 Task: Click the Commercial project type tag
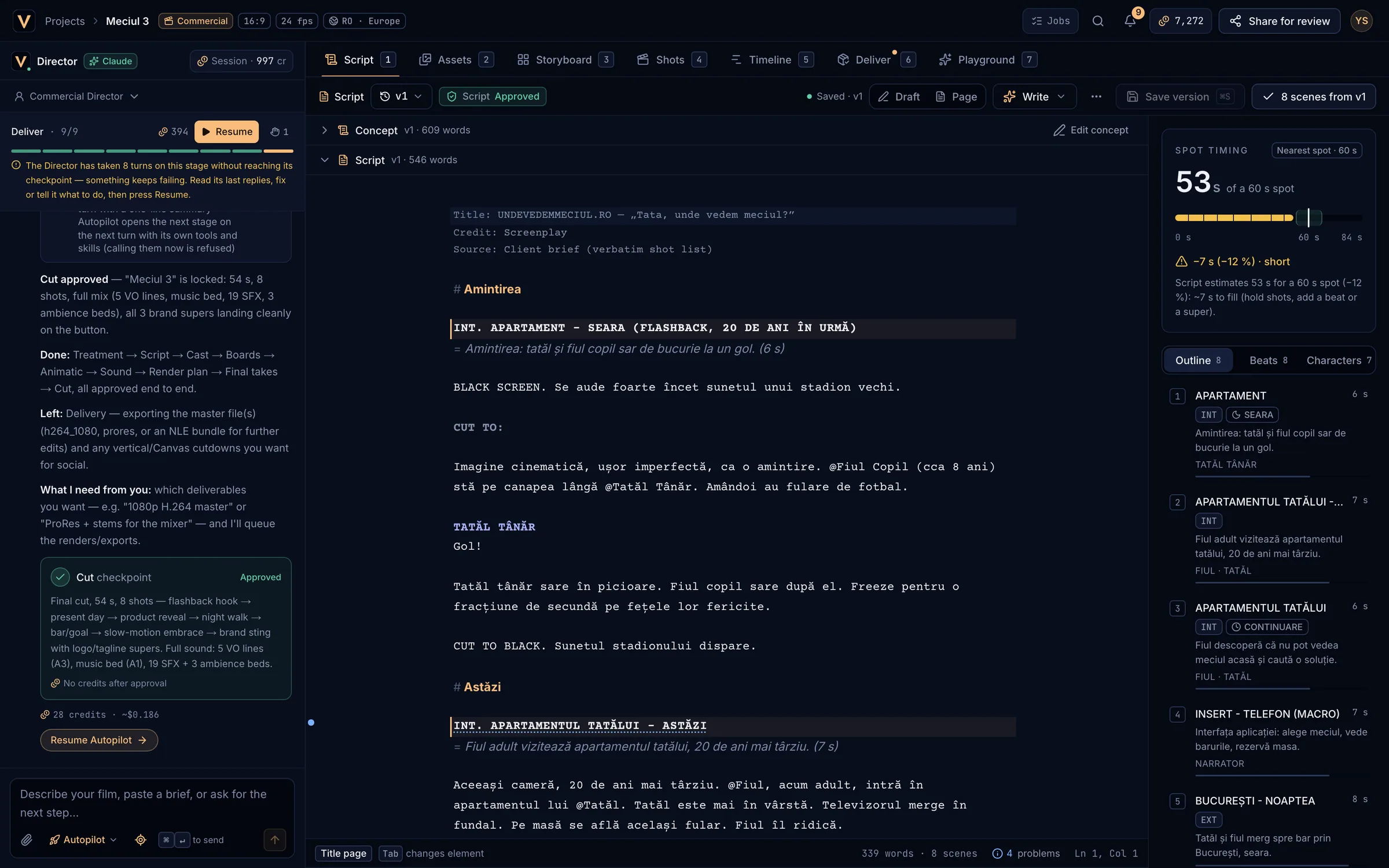tap(196, 21)
